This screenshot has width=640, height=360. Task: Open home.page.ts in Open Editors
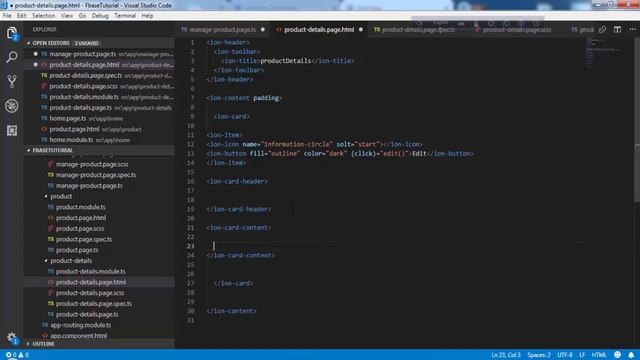pyautogui.click(x=100, y=118)
